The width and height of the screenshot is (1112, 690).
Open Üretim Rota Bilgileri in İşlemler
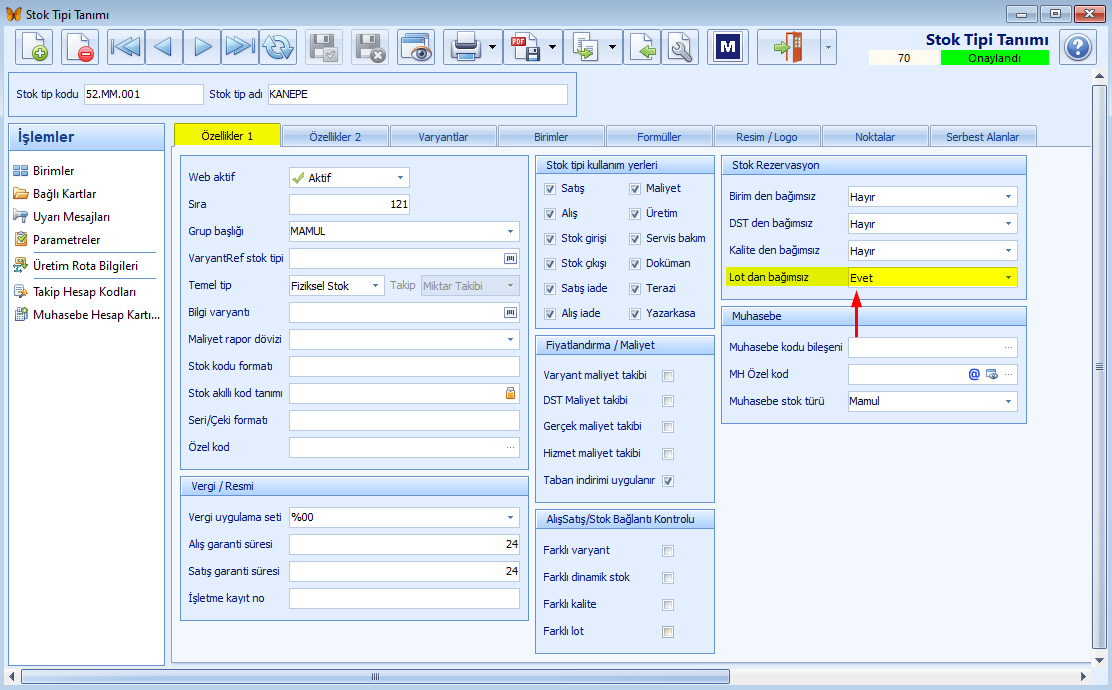click(85, 266)
